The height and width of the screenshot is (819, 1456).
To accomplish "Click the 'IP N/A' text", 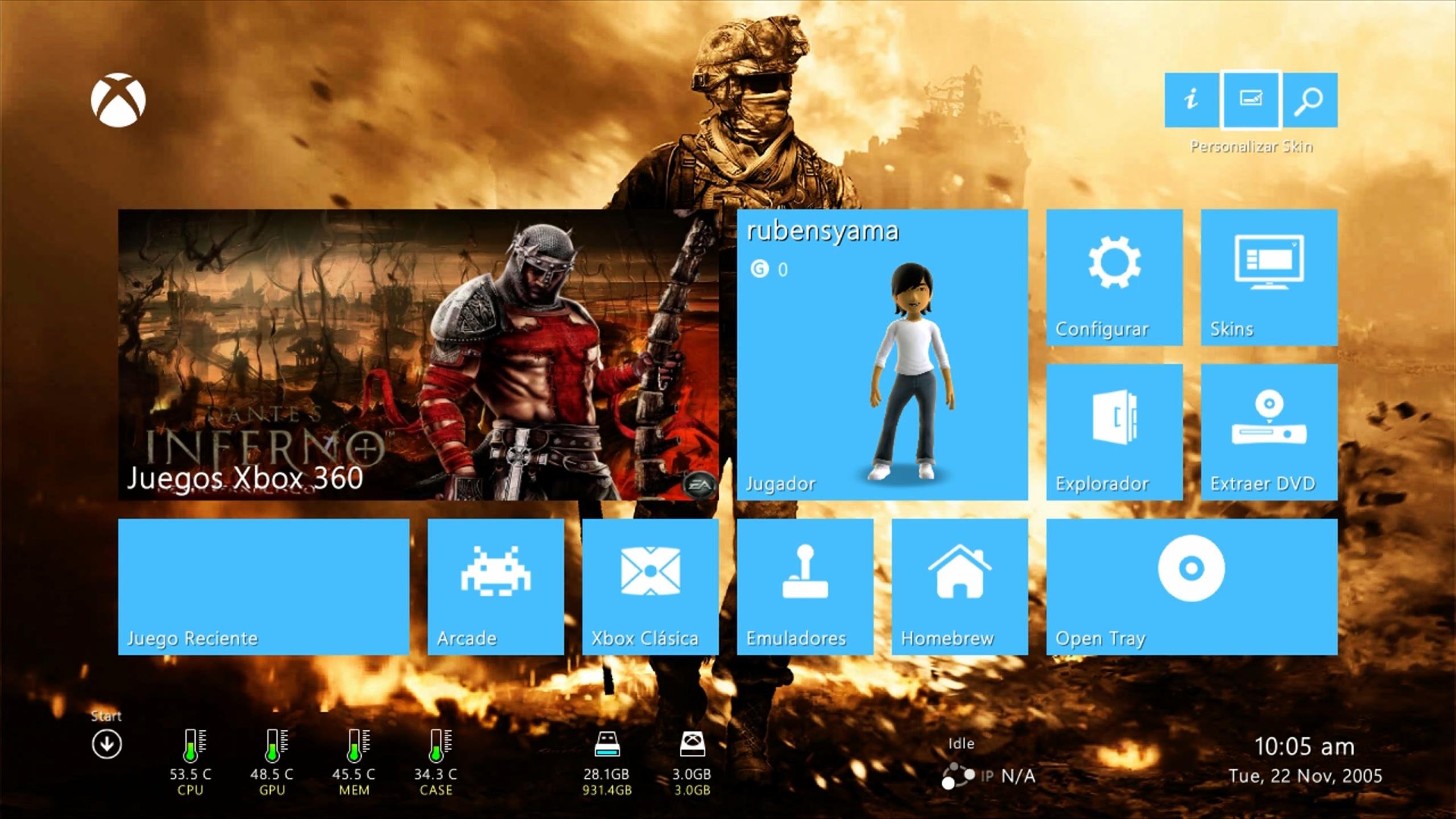I will (1008, 776).
